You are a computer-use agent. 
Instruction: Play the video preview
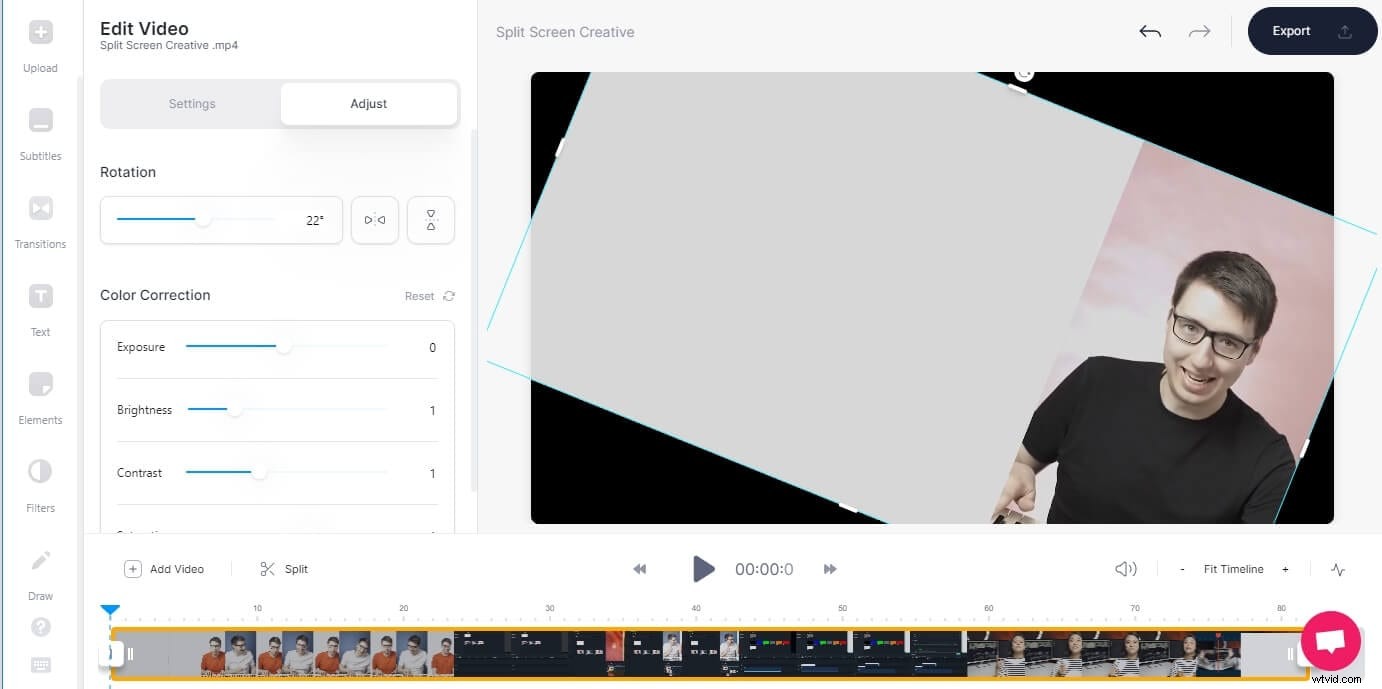tap(703, 568)
